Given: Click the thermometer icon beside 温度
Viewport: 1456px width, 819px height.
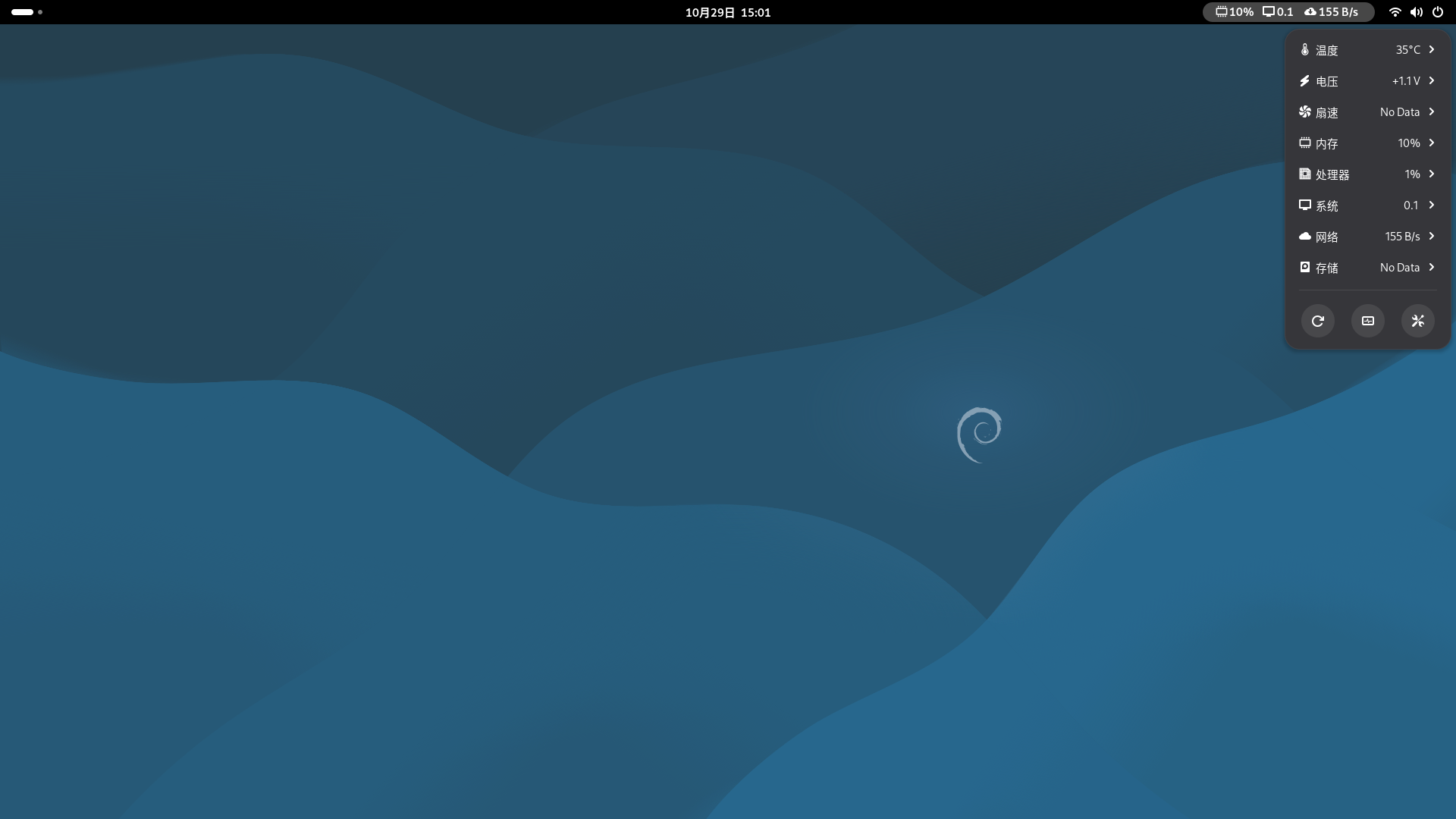Looking at the screenshot, I should (x=1304, y=50).
